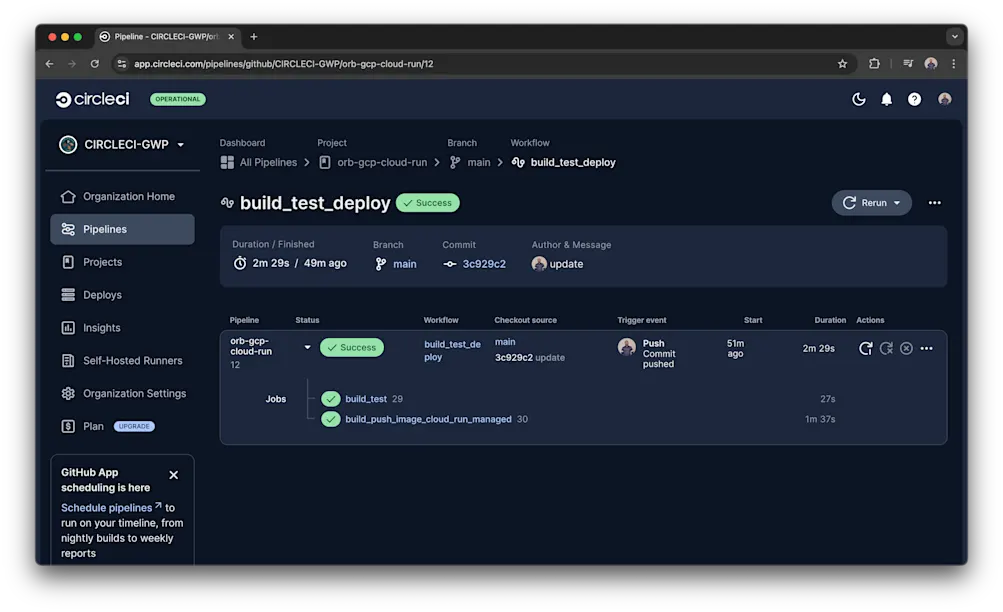Open commit 3c929c2 link
Viewport: 1003px width, 612px height.
click(484, 264)
